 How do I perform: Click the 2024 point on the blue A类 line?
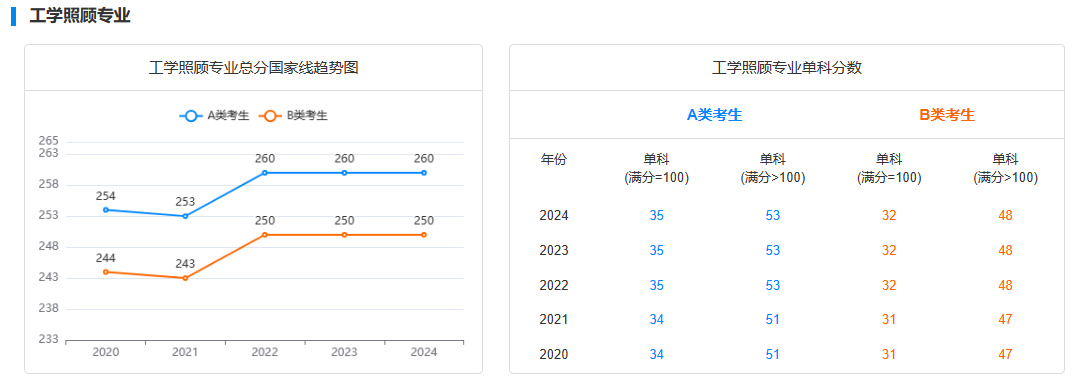click(x=424, y=172)
